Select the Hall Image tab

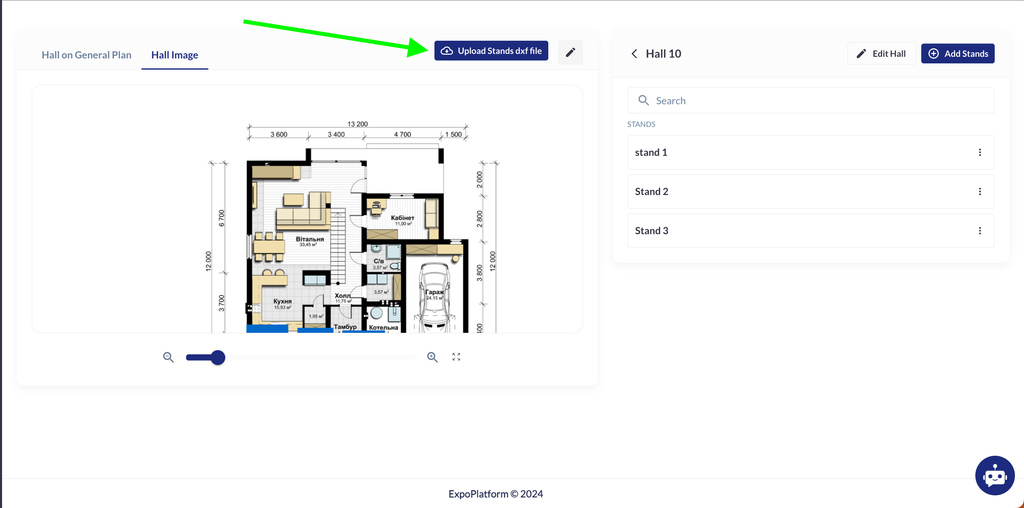click(174, 55)
